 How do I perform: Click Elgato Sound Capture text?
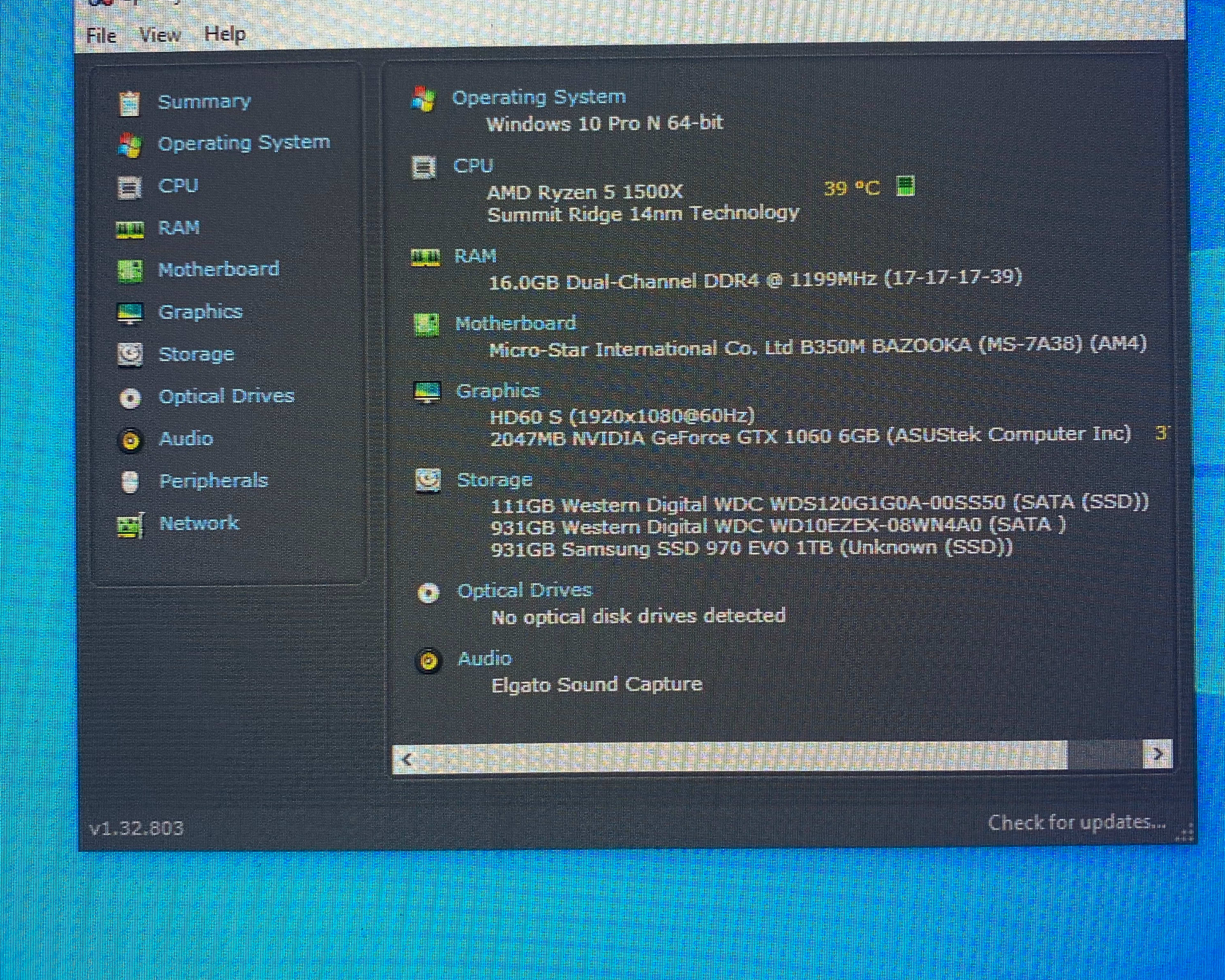[597, 684]
